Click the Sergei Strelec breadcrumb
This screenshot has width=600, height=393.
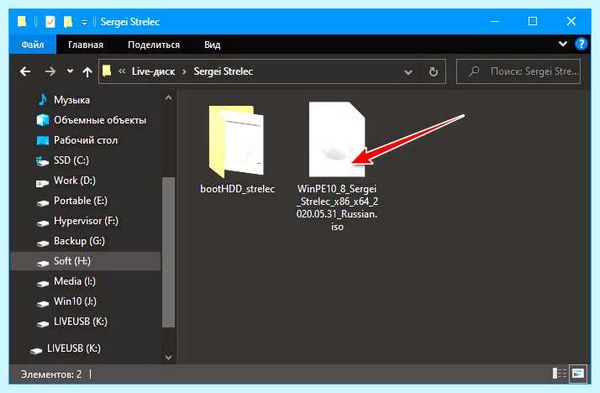click(x=223, y=72)
